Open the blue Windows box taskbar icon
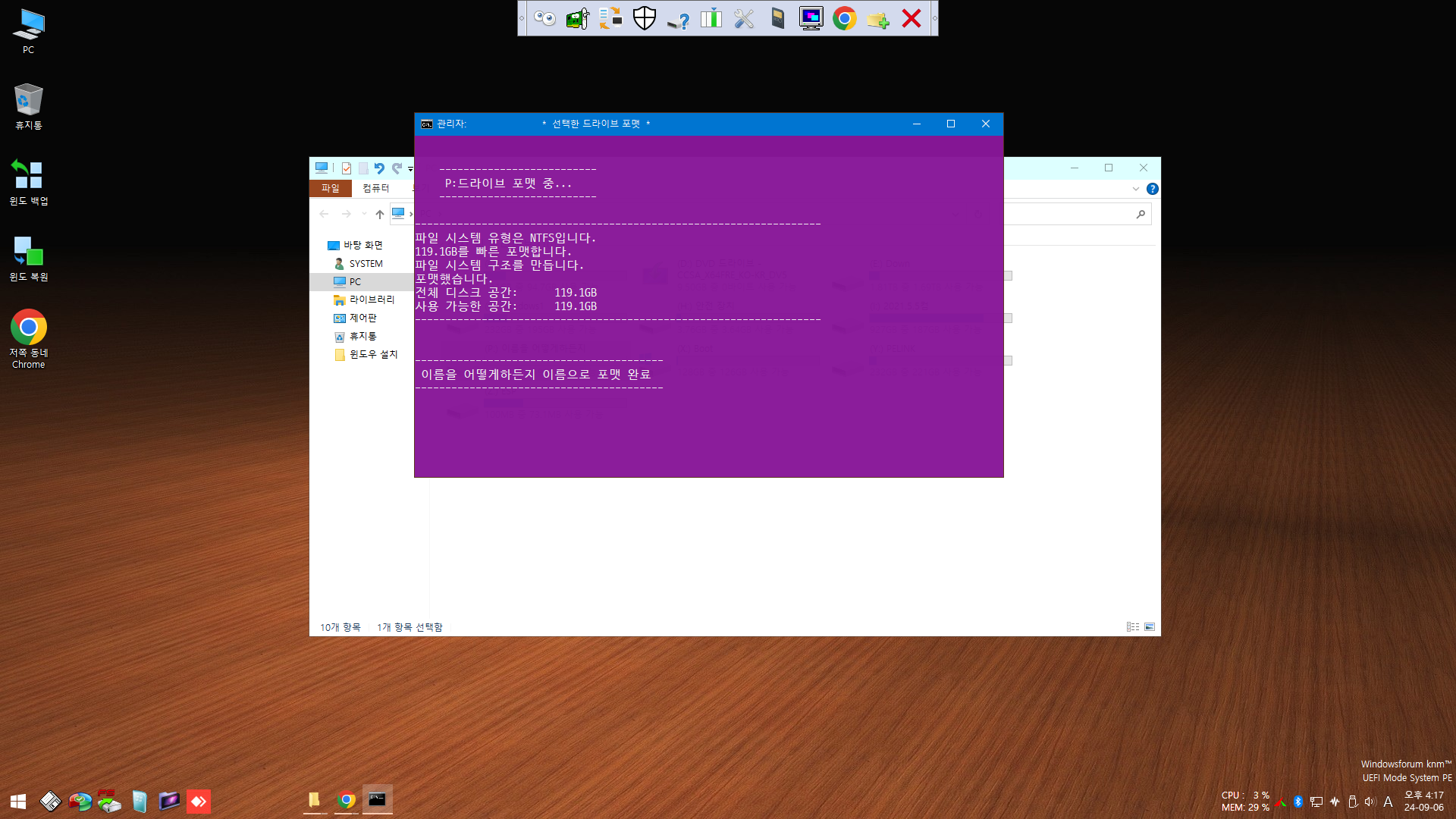Viewport: 1456px width, 819px height. [x=140, y=802]
